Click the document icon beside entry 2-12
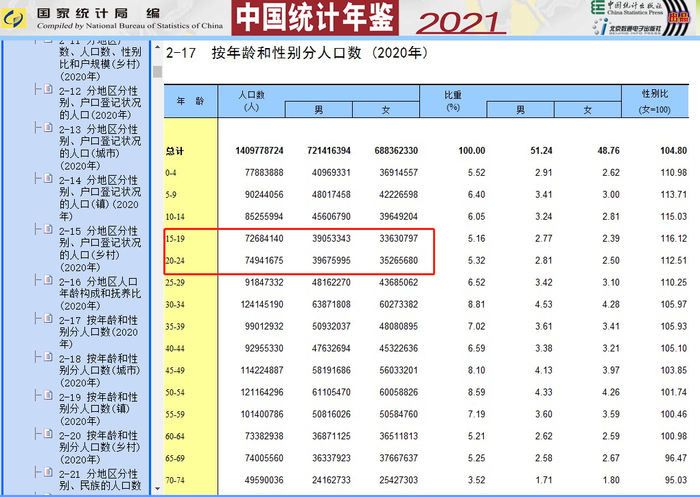700x497 pixels. (47, 91)
